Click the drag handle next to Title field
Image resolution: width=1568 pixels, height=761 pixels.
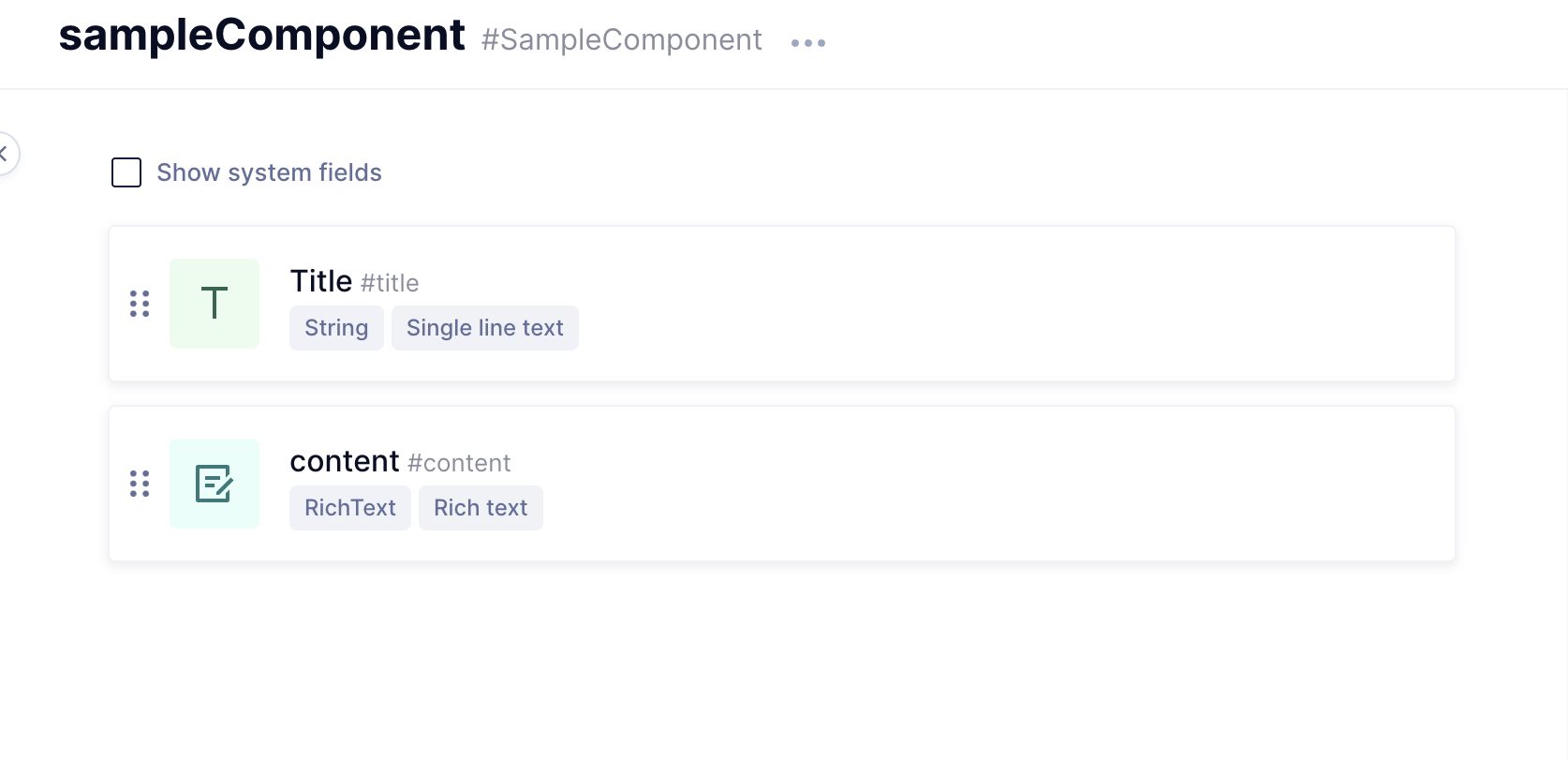coord(141,304)
